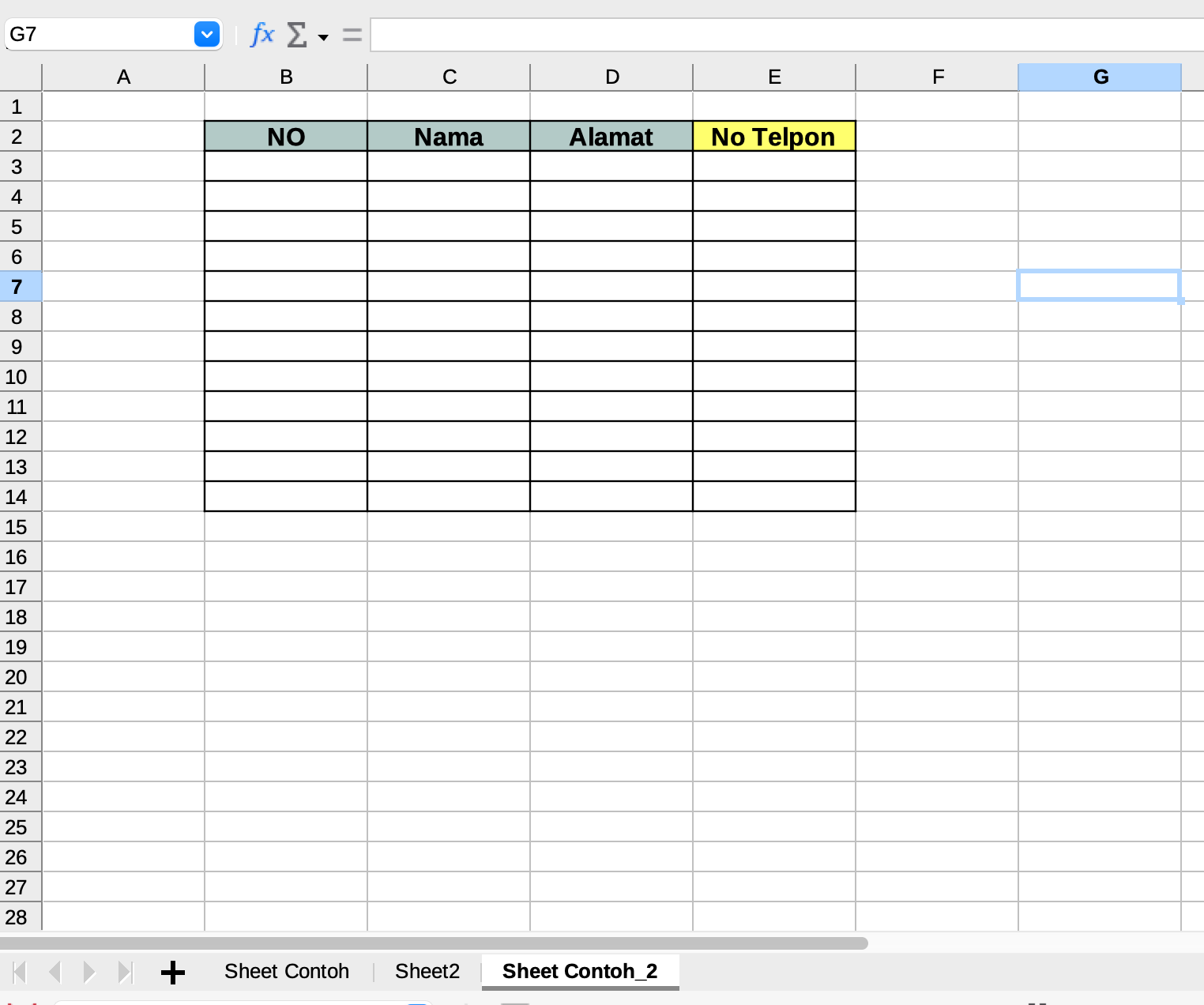Image resolution: width=1204 pixels, height=1005 pixels.
Task: Select row 24 header
Action: tap(21, 797)
